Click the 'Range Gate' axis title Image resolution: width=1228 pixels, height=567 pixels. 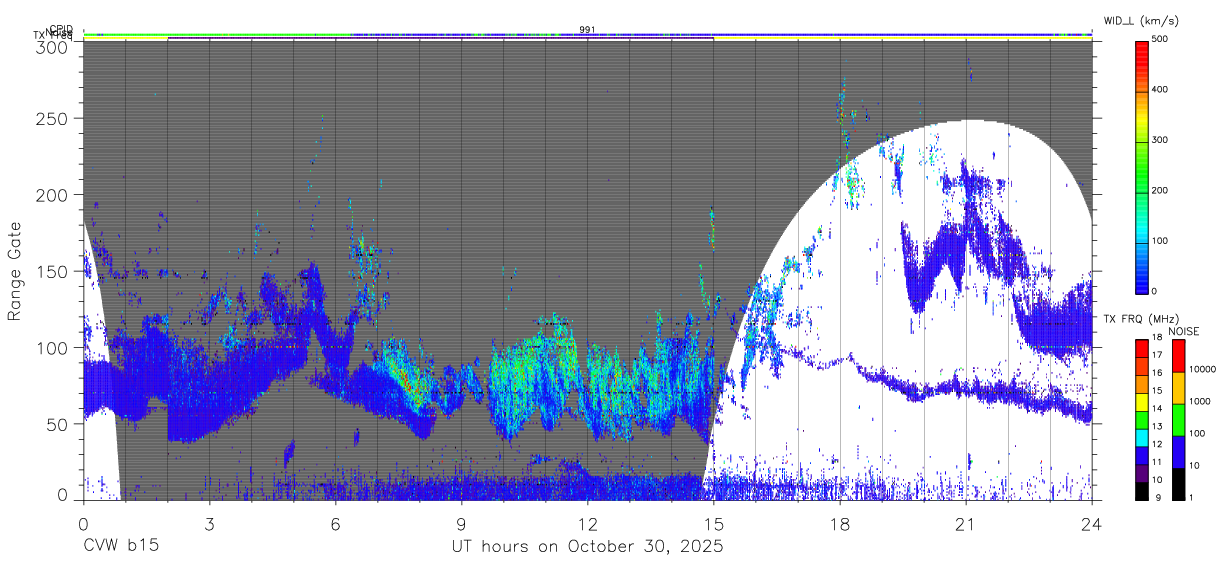pyautogui.click(x=15, y=272)
